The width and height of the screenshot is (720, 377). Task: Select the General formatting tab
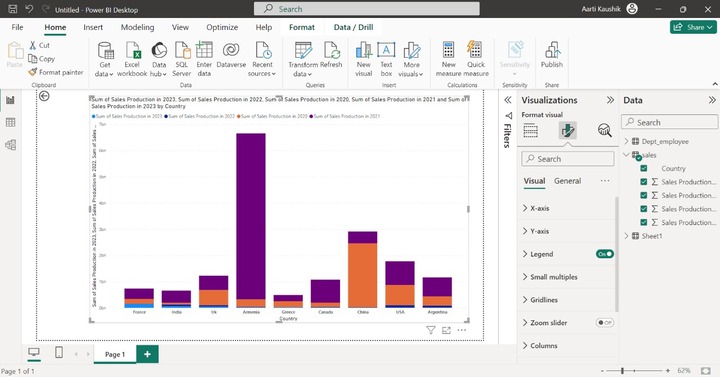point(568,181)
